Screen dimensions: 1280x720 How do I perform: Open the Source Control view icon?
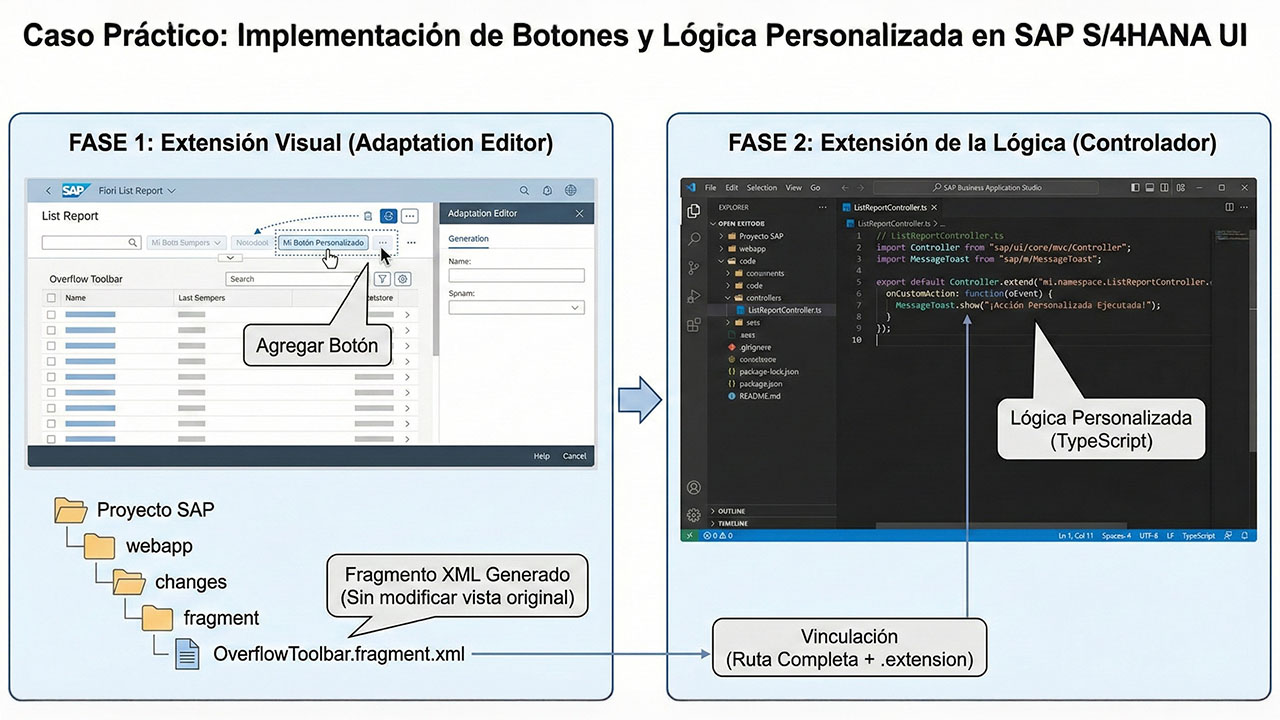pyautogui.click(x=694, y=268)
